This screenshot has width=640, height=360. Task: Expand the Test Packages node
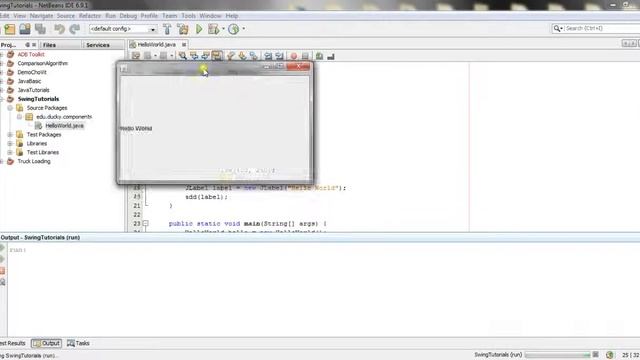pyautogui.click(x=10, y=134)
